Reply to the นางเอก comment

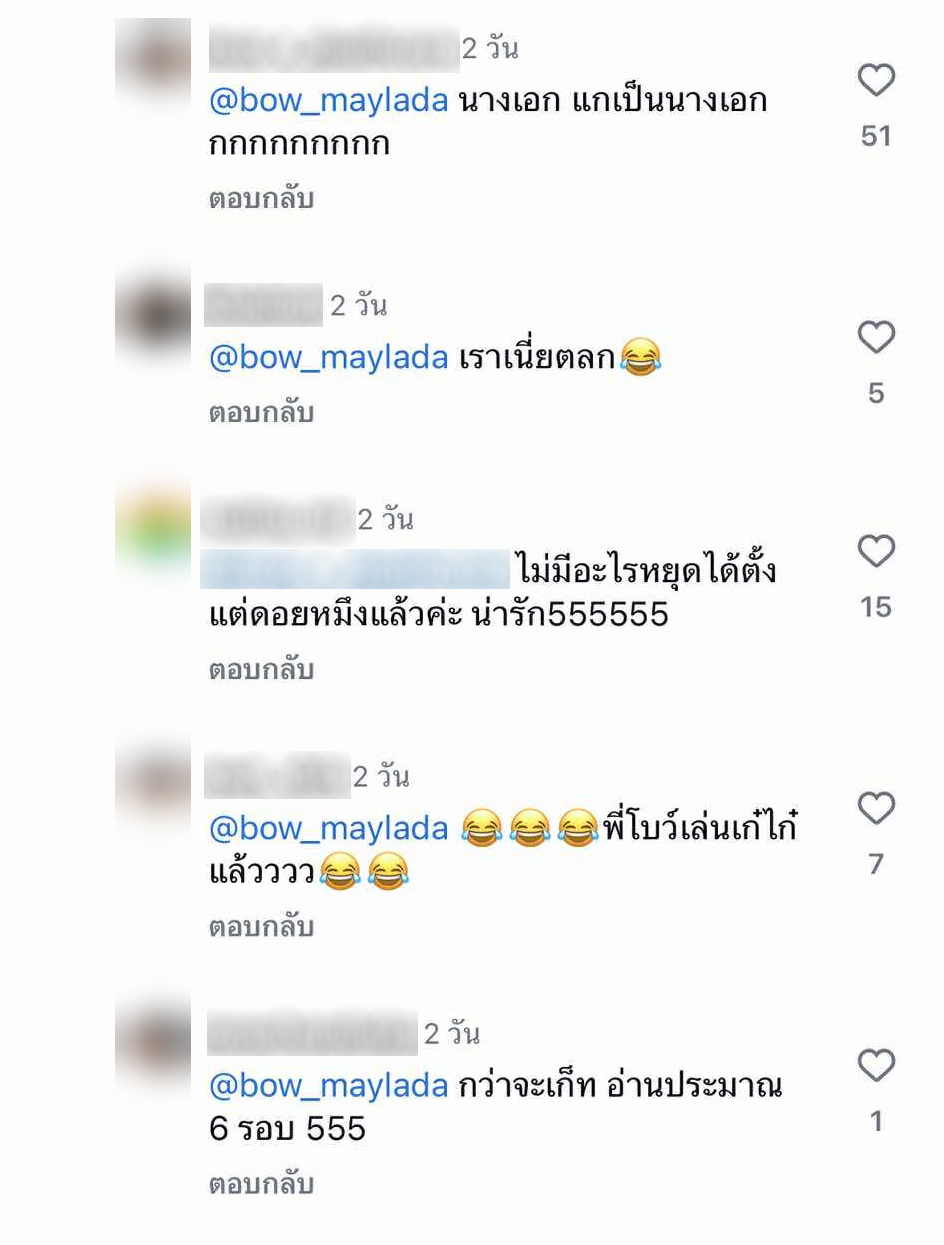261,199
